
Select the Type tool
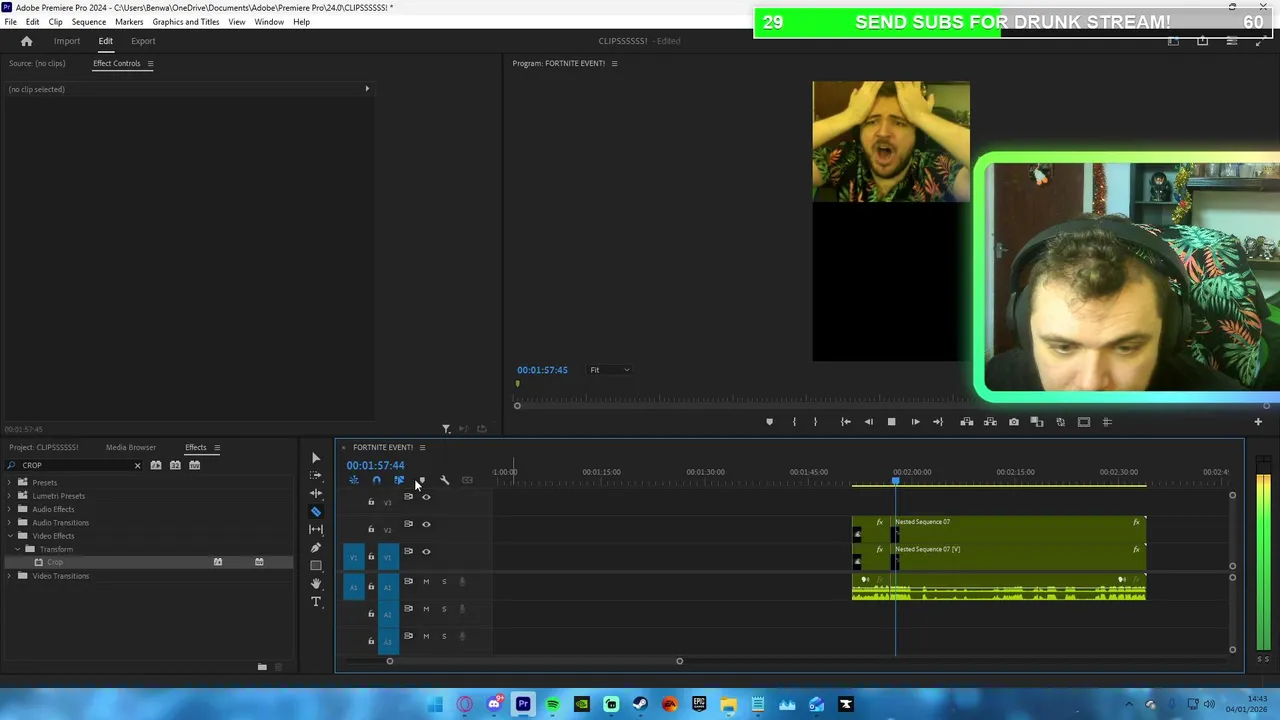tap(316, 602)
